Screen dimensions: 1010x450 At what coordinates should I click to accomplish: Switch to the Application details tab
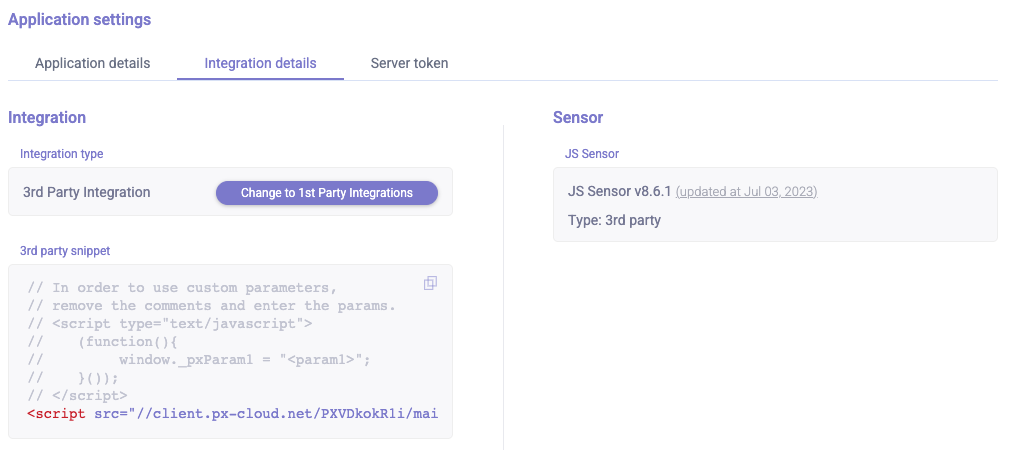[x=92, y=63]
